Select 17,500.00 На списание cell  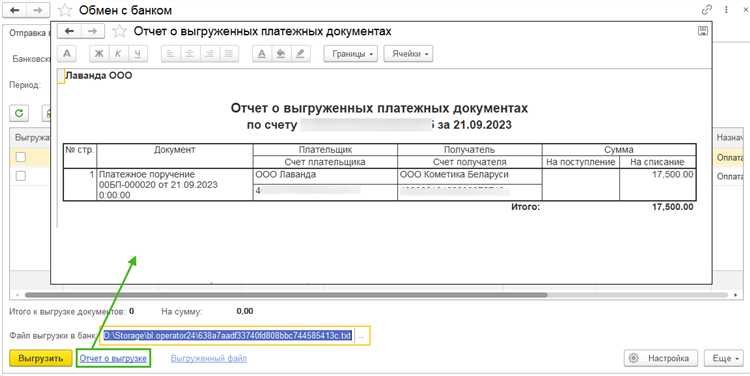pyautogui.click(x=658, y=184)
